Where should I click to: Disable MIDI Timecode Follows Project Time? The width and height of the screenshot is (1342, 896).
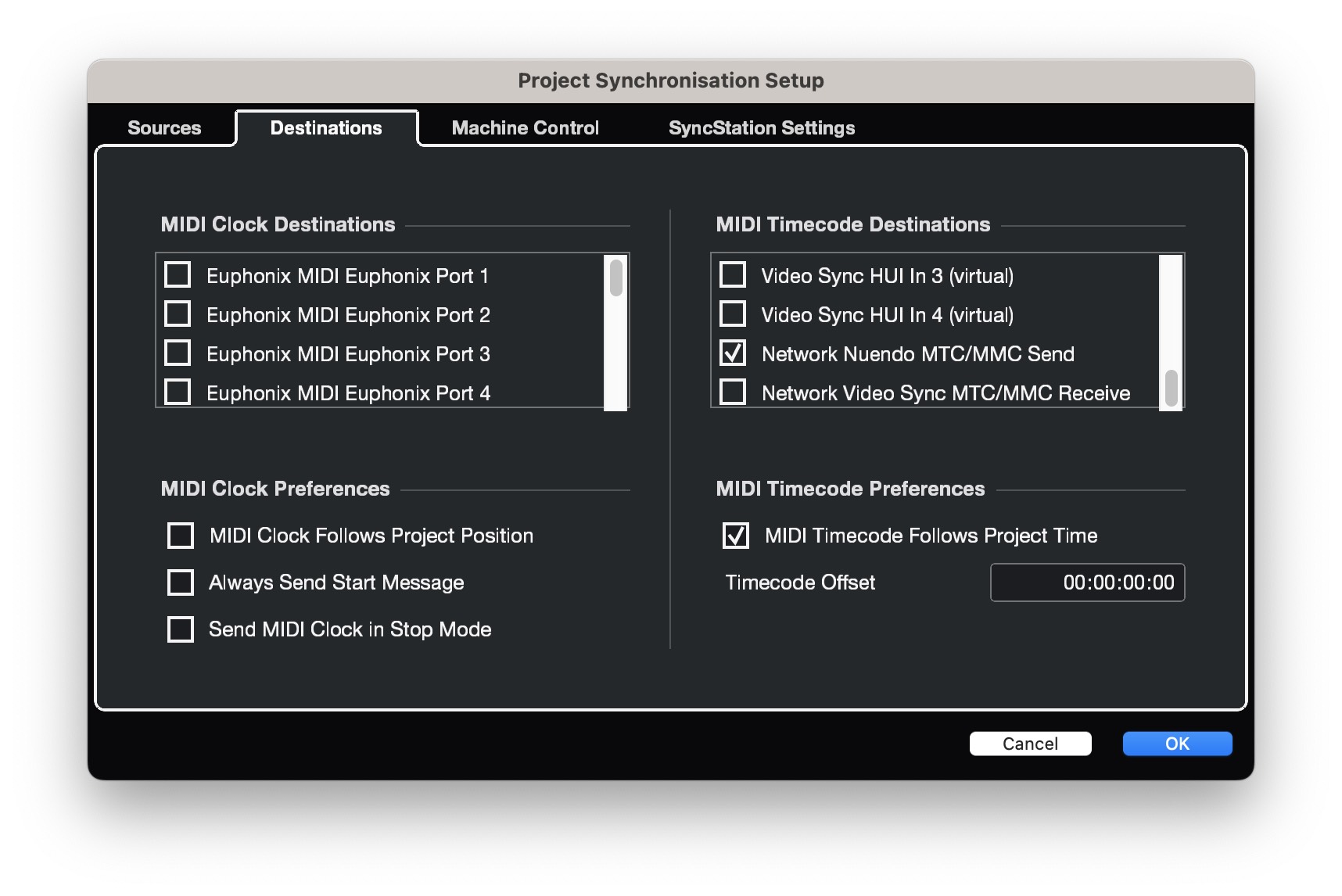point(736,536)
